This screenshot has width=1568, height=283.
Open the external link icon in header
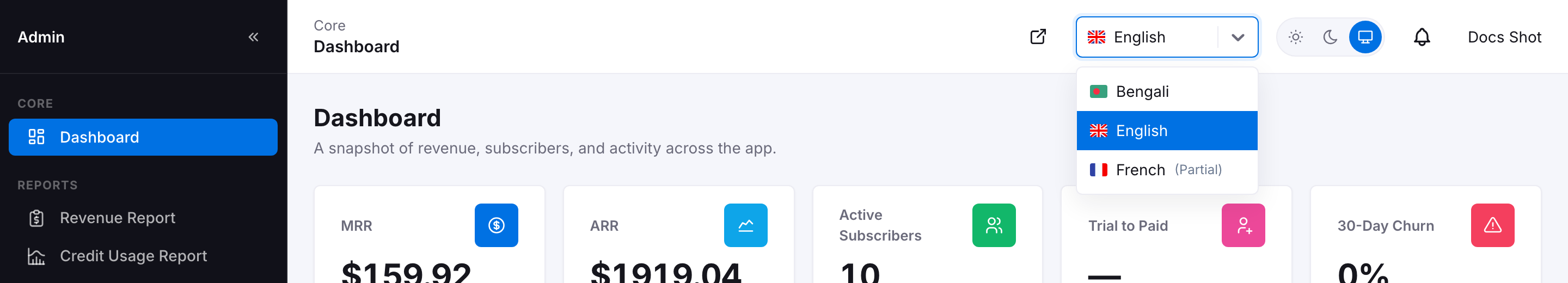1038,37
